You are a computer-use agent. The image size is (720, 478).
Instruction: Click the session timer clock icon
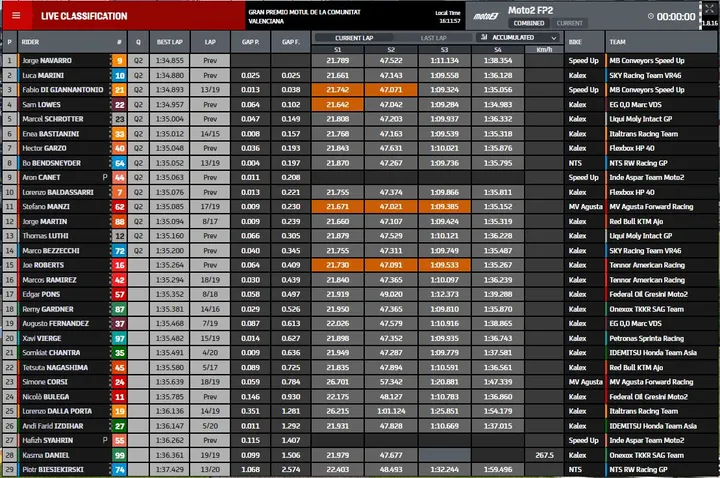[x=651, y=16]
